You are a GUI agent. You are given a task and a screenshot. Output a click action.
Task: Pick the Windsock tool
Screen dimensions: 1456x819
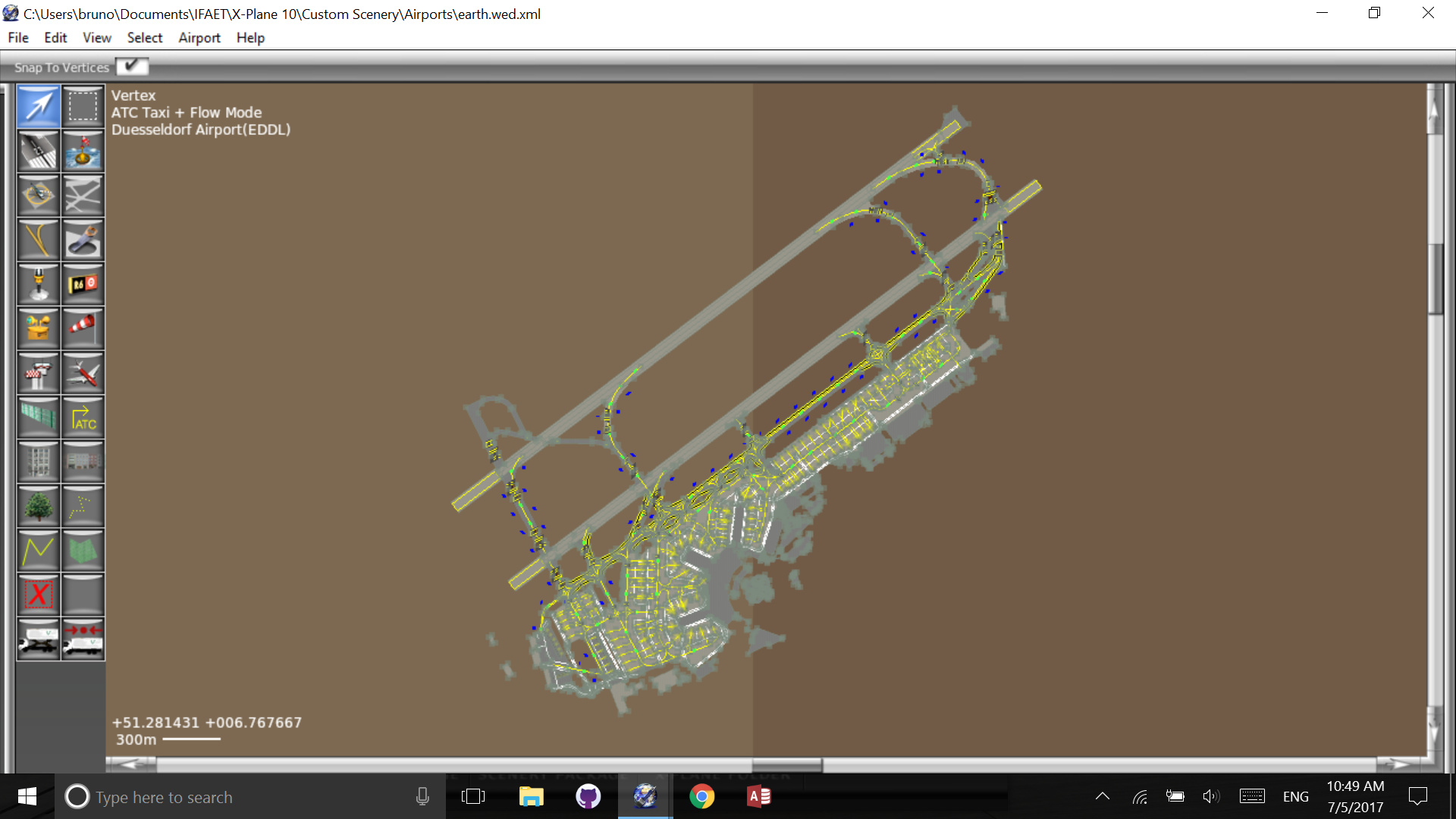point(83,328)
